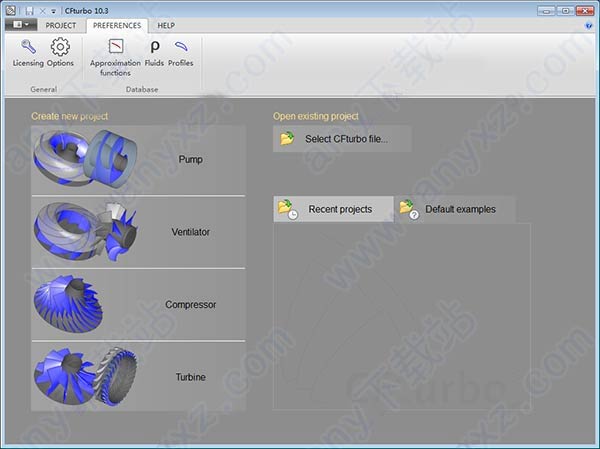Viewport: 600px width, 449px height.
Task: Expand the quick access toolbar customize arrow
Action: pyautogui.click(x=53, y=11)
